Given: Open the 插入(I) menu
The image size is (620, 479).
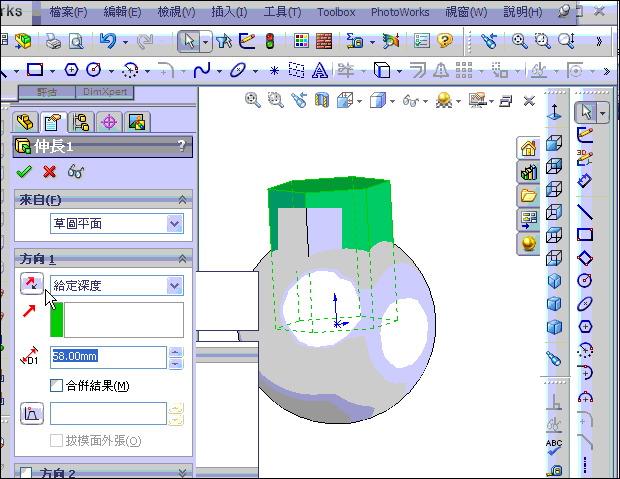Looking at the screenshot, I should [229, 12].
